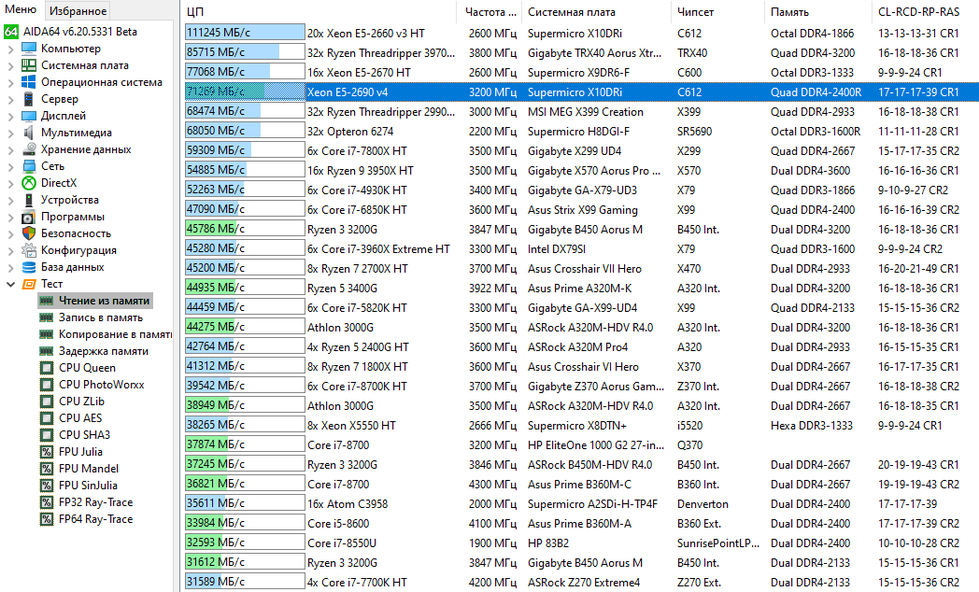Expand the Хранение данных tree node
Viewport: 979px width, 592px height.
[10, 150]
